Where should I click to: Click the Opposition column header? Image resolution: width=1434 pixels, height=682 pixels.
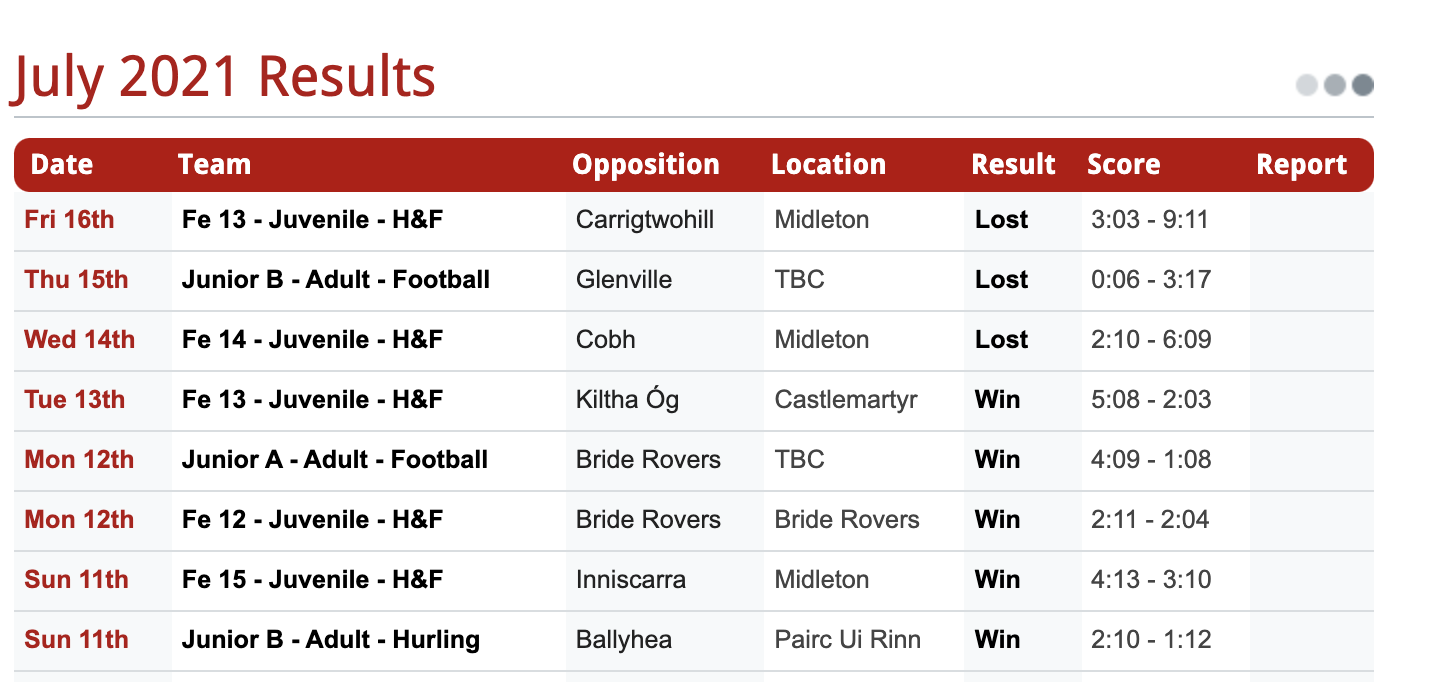[x=646, y=165]
